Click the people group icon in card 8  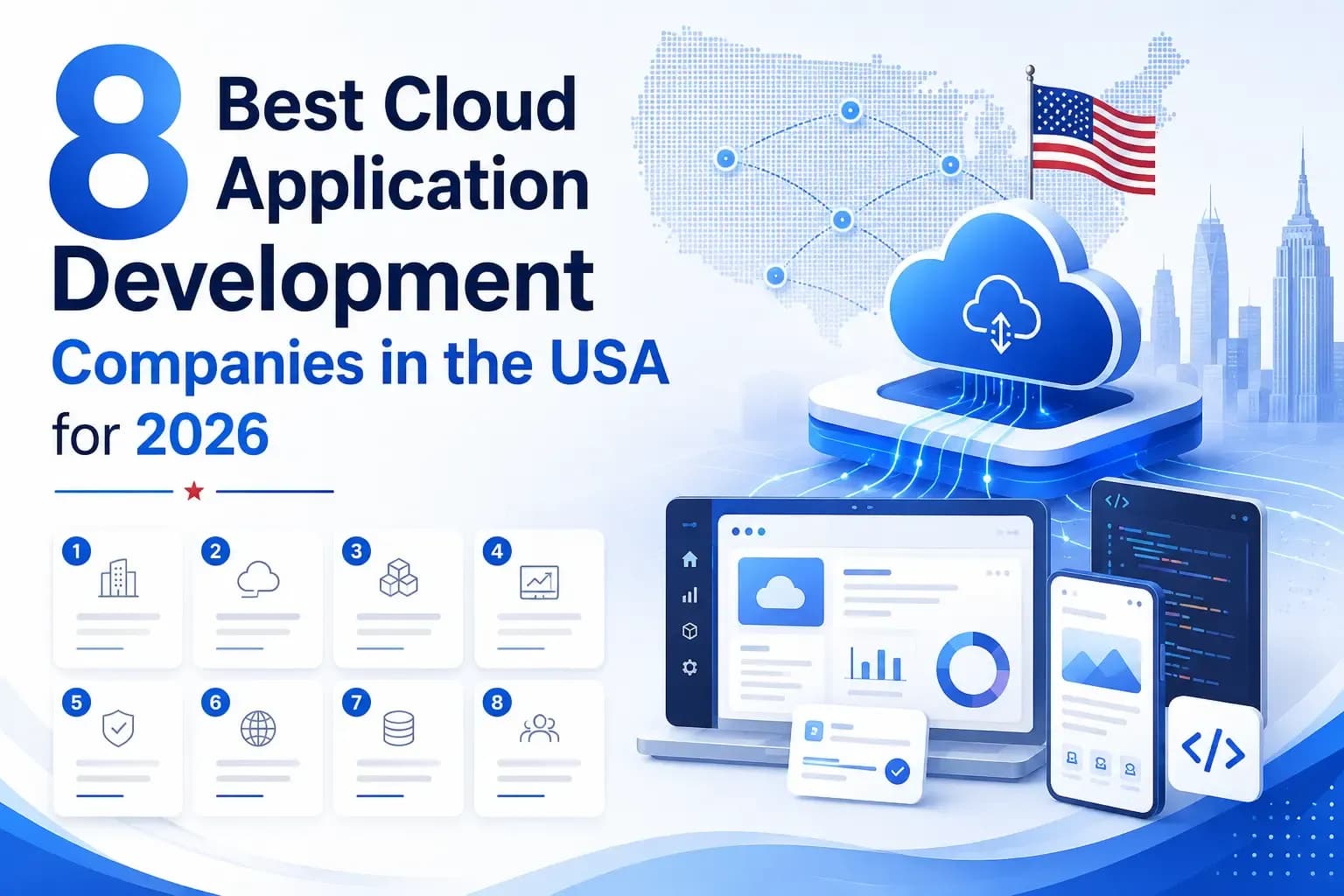pos(539,728)
